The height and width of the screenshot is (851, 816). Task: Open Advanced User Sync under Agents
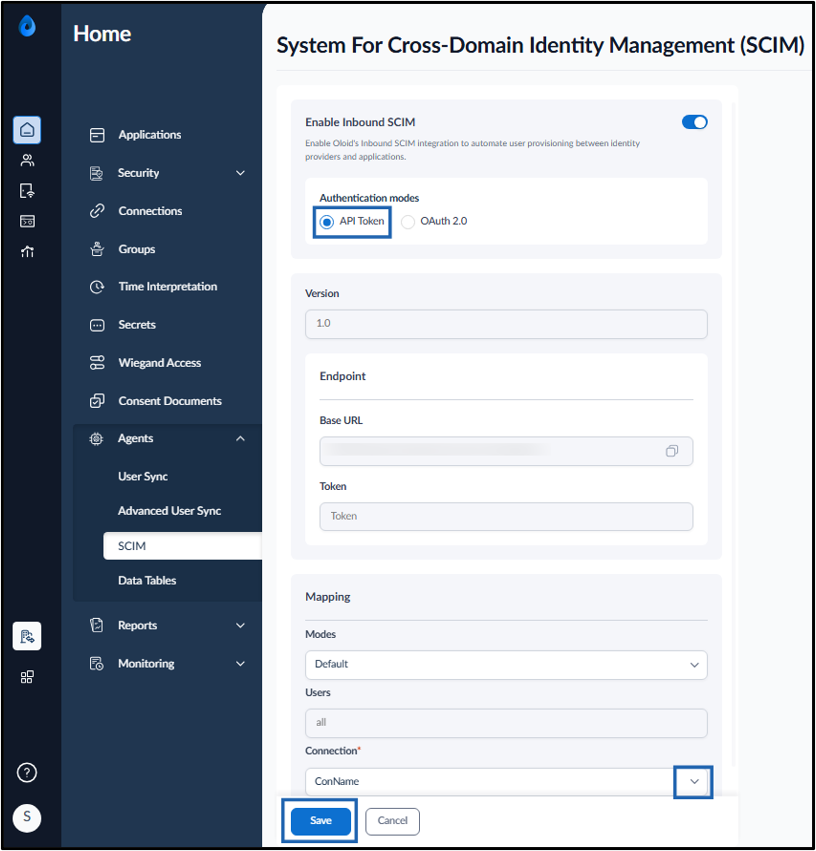169,511
